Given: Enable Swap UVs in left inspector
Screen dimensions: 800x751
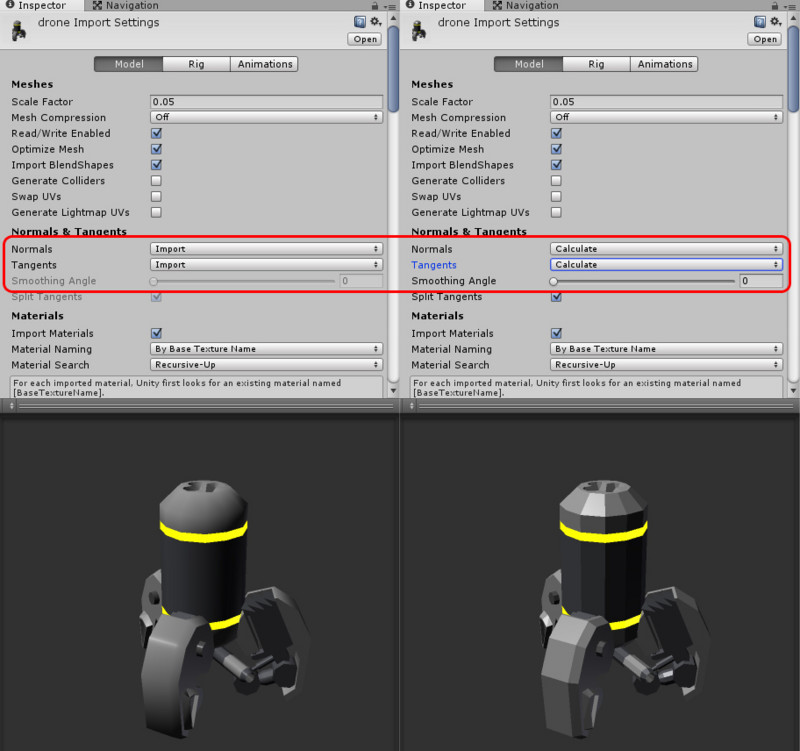Looking at the screenshot, I should point(157,196).
